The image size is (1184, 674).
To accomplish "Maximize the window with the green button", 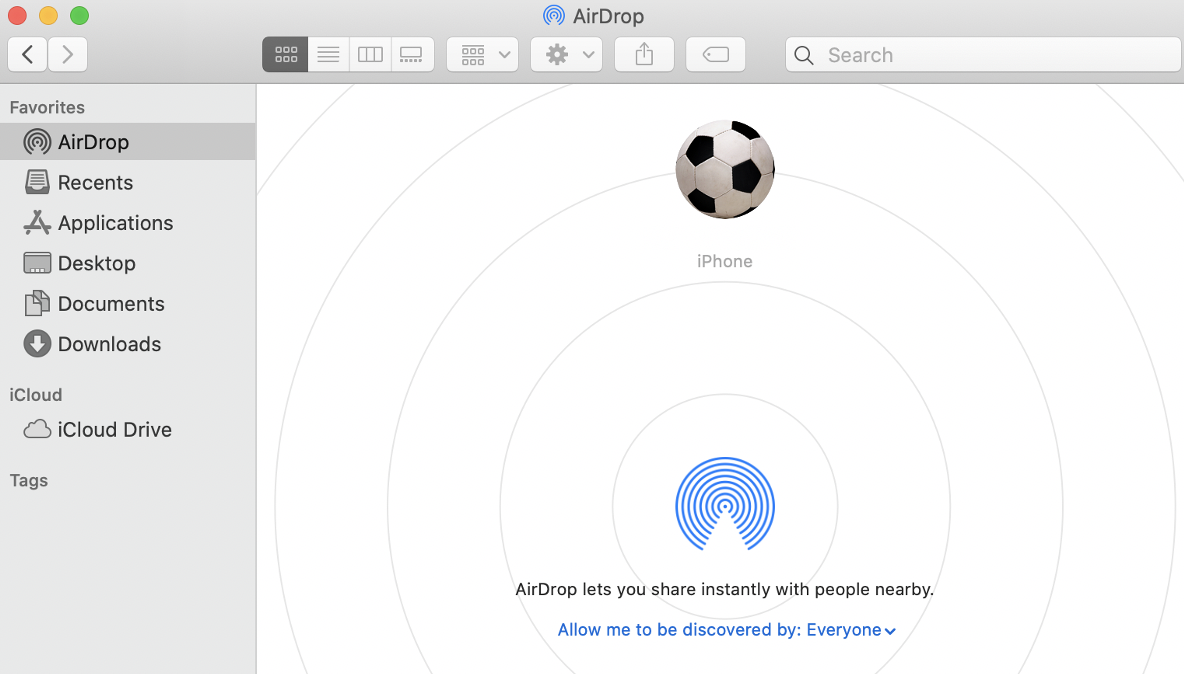I will [x=79, y=15].
